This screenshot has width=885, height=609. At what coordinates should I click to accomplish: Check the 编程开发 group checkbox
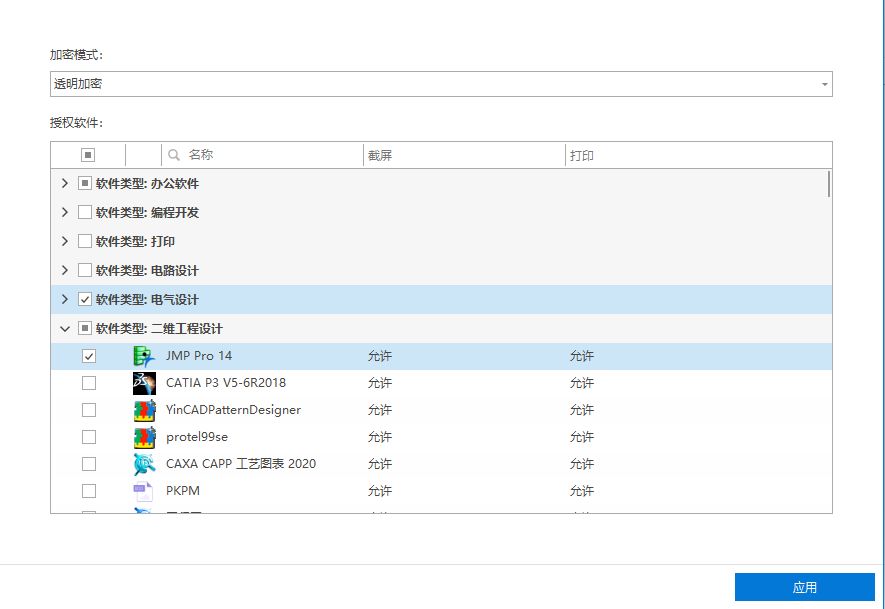click(85, 212)
